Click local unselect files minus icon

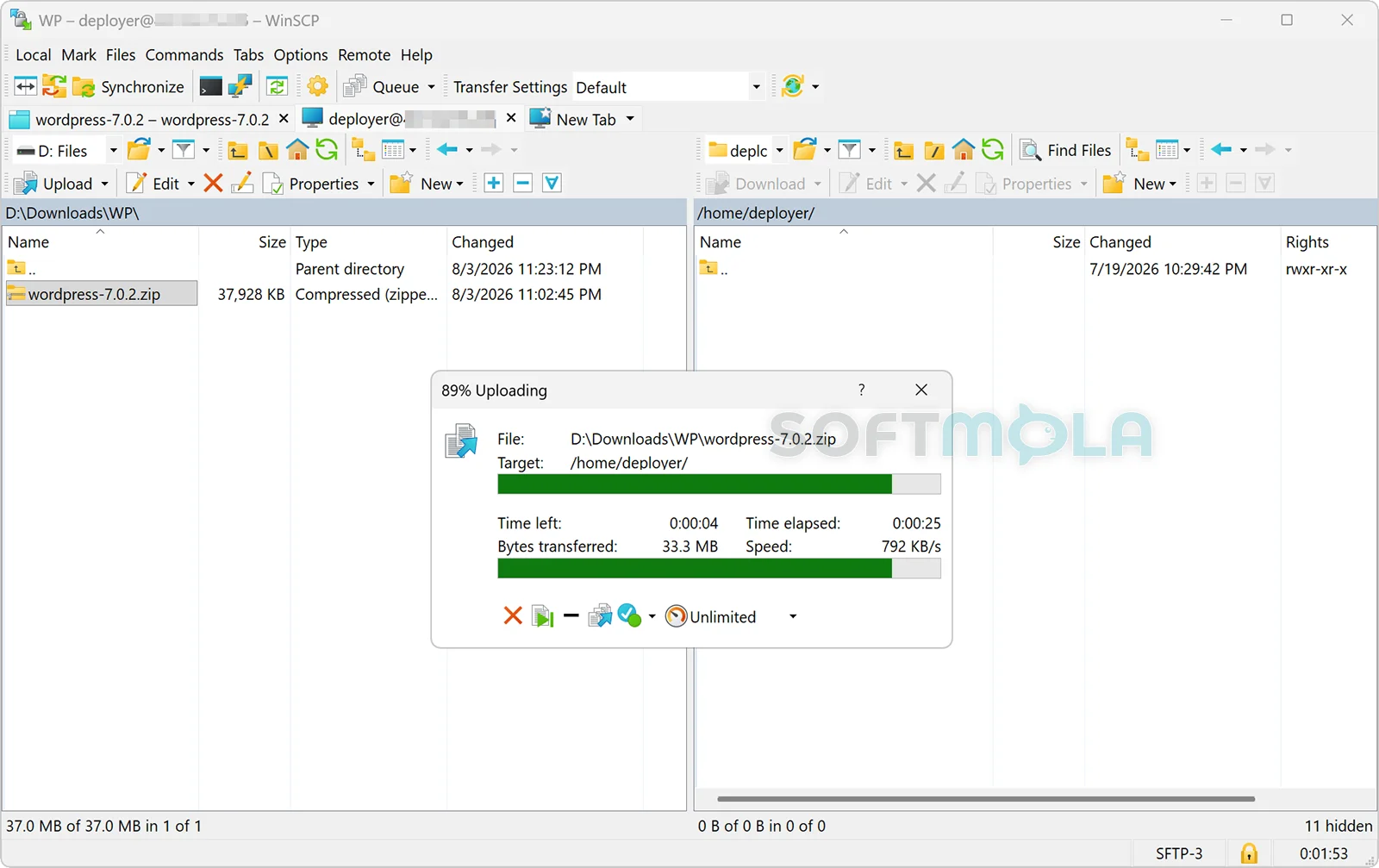click(523, 183)
